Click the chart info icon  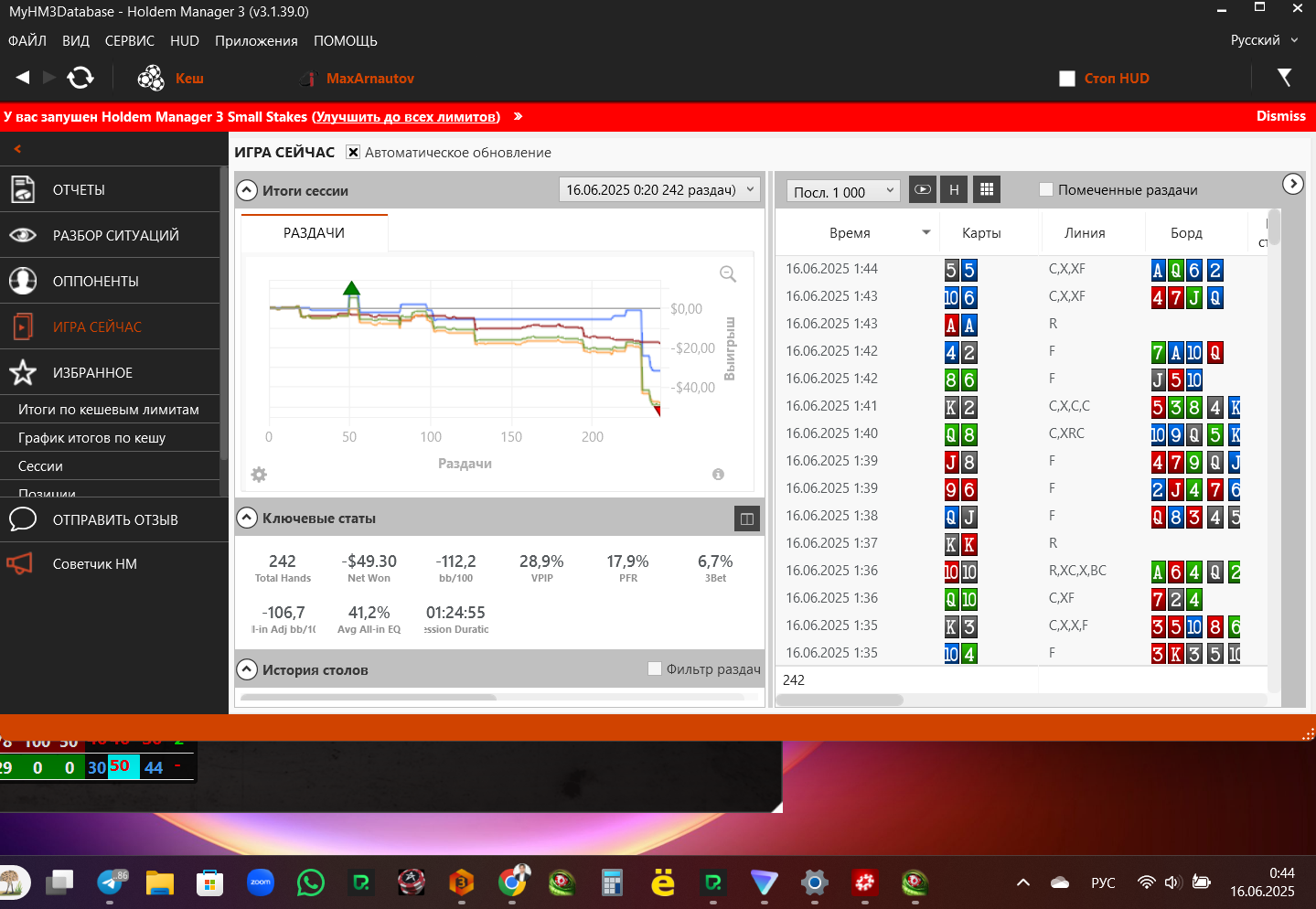(718, 474)
